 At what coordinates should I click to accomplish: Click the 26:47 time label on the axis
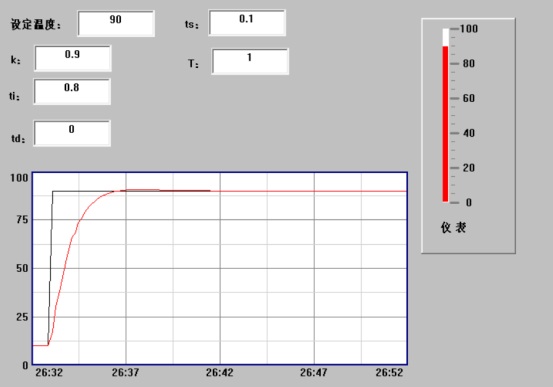pos(314,373)
